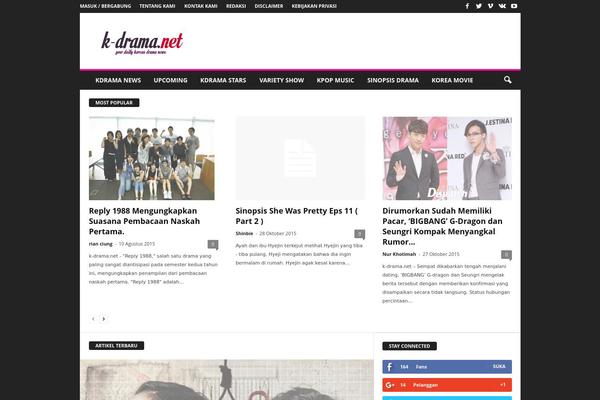Click the Stay Connected section label
The height and width of the screenshot is (400, 600).
(409, 346)
